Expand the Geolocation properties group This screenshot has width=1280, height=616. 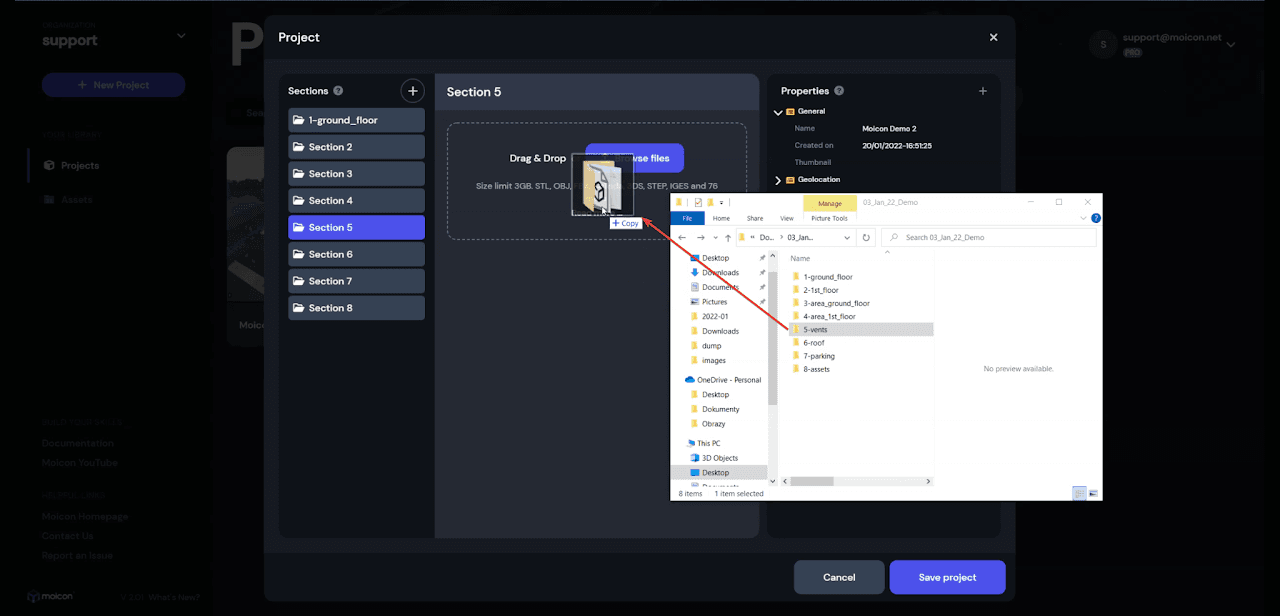779,180
